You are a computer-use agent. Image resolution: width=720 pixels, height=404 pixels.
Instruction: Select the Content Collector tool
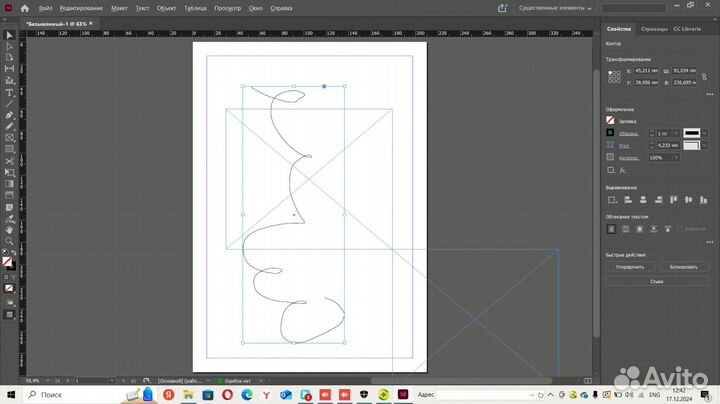coord(9,80)
